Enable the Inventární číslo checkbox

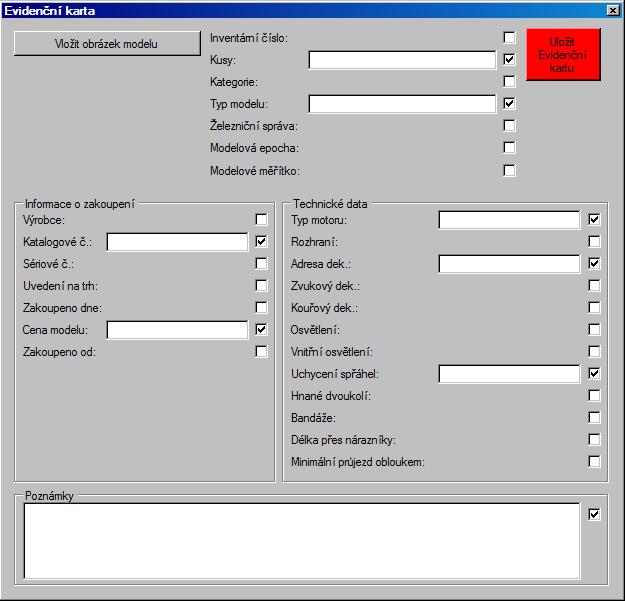tap(509, 37)
